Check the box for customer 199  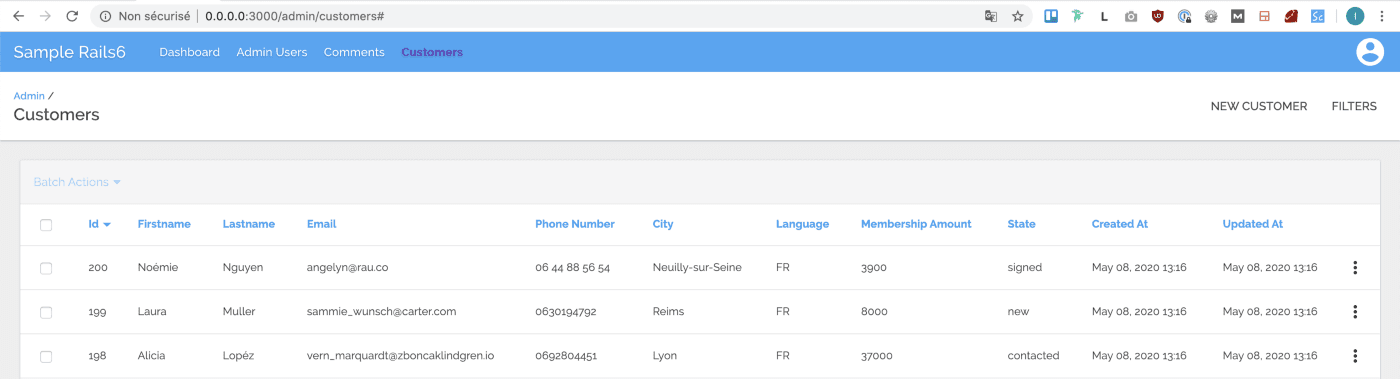click(46, 312)
